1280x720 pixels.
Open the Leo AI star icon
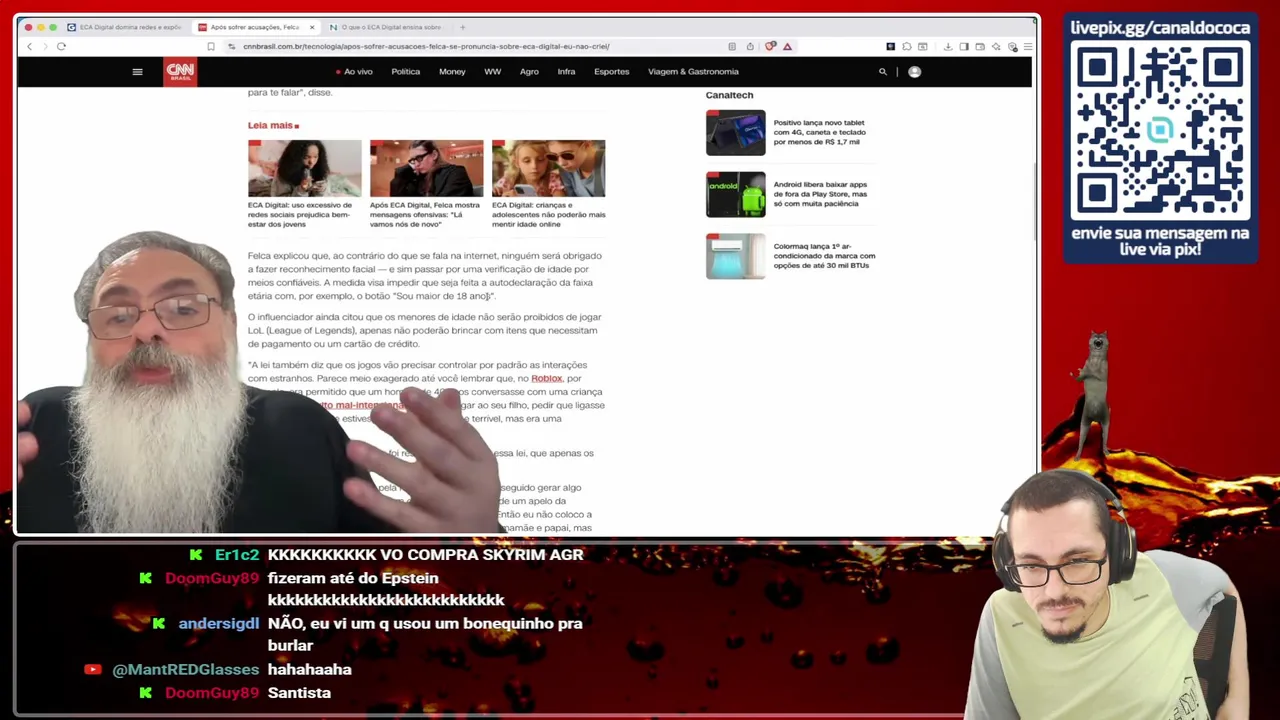pos(996,46)
